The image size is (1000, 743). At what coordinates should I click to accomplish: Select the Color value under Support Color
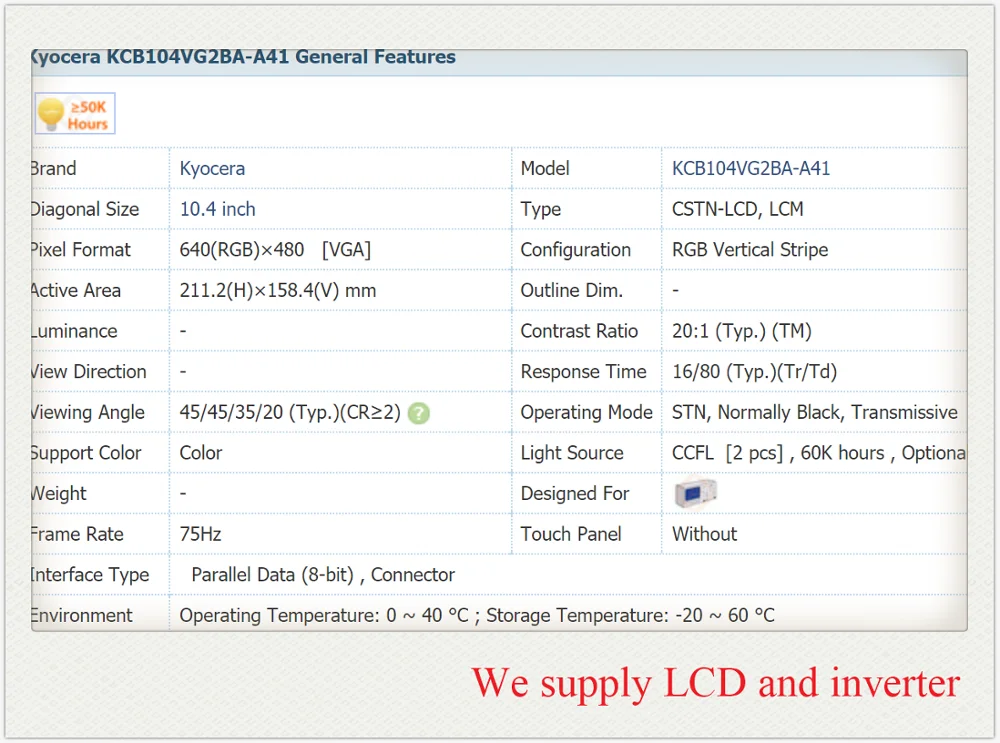click(x=201, y=453)
